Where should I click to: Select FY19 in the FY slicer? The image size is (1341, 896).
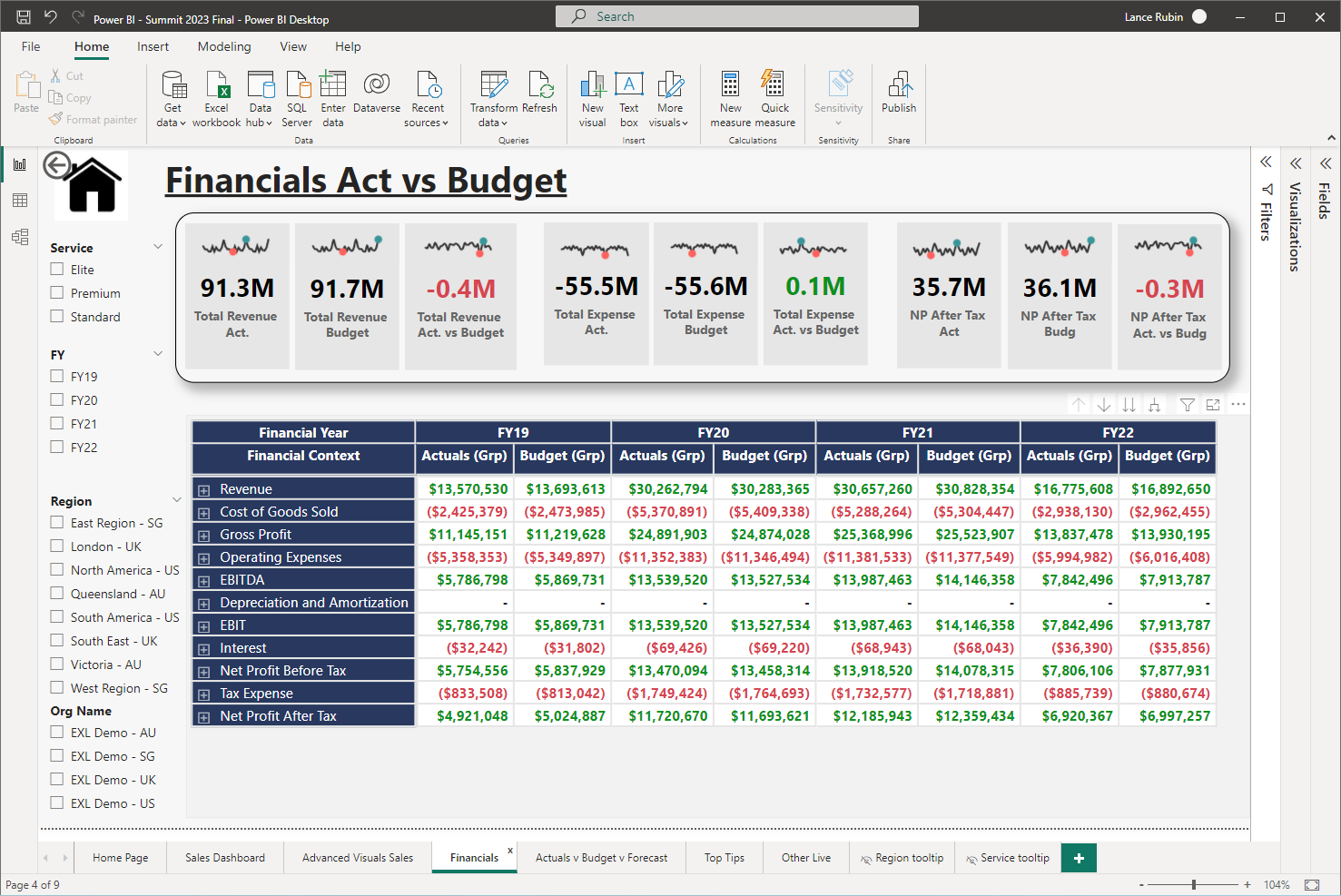(x=57, y=376)
